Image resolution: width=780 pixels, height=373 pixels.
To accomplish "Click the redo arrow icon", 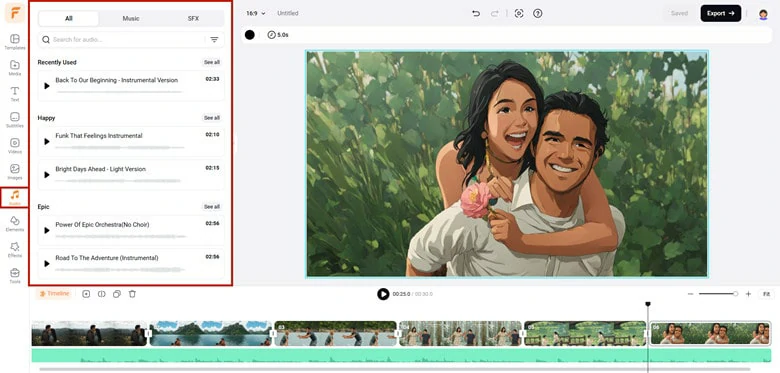I will click(x=494, y=13).
